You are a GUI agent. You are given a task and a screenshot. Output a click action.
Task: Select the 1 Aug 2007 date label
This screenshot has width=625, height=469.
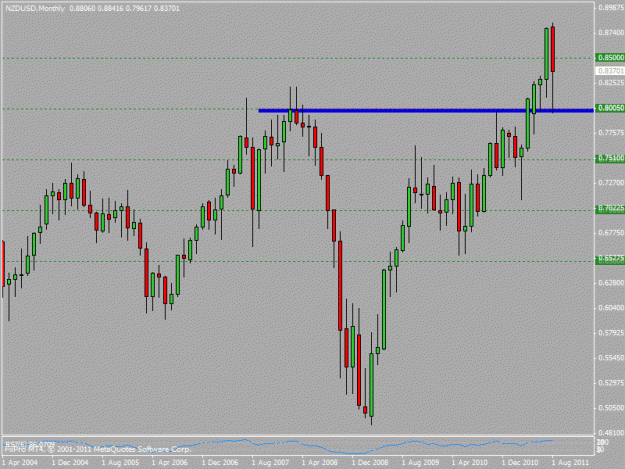coord(270,463)
